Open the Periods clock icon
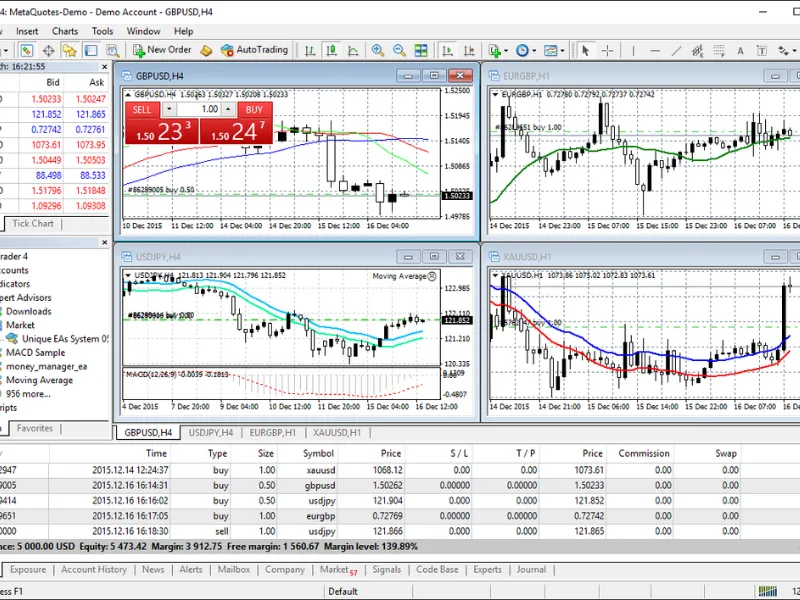The height and width of the screenshot is (600, 800). [x=522, y=51]
